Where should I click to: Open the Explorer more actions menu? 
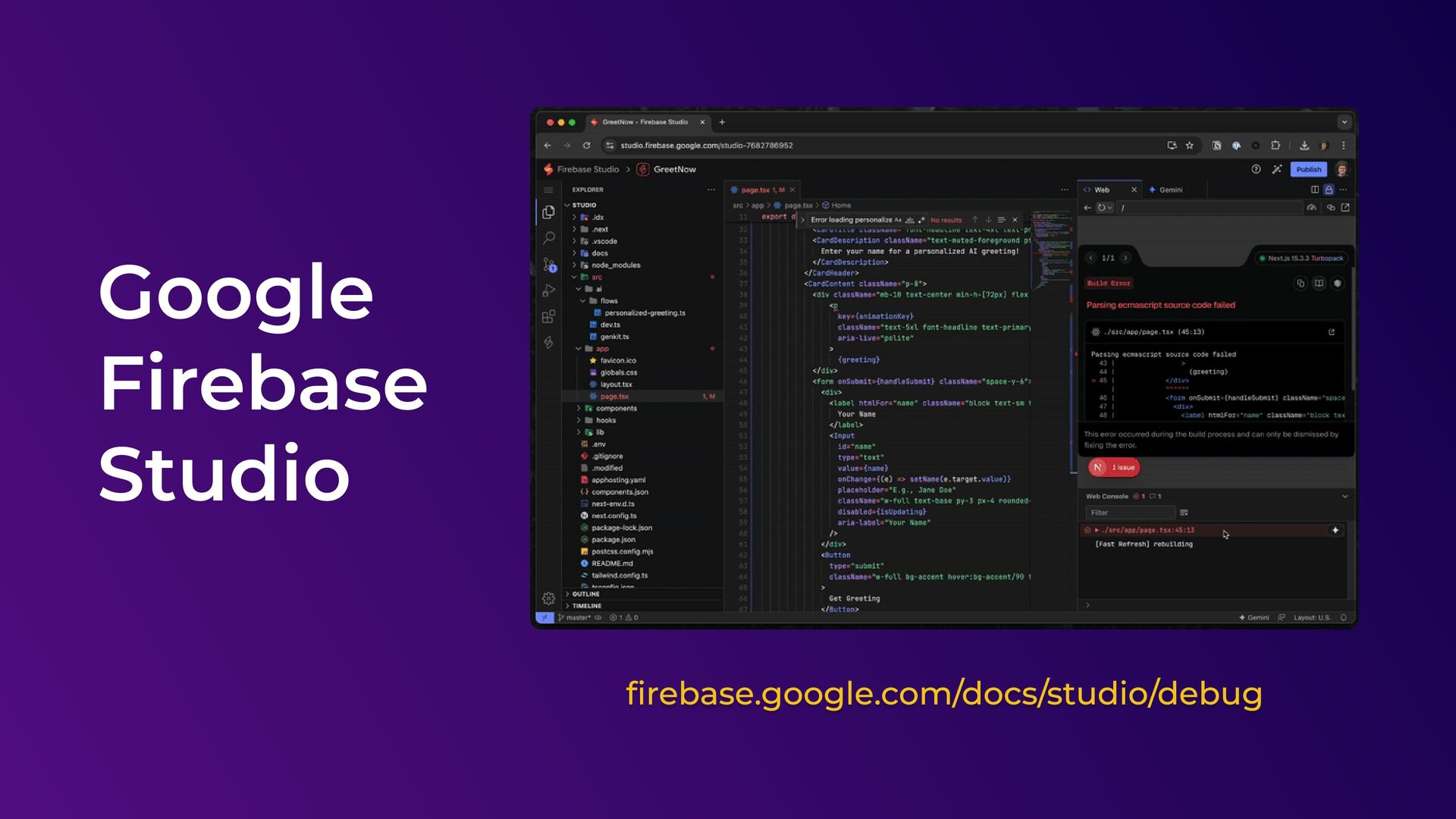[x=711, y=190]
